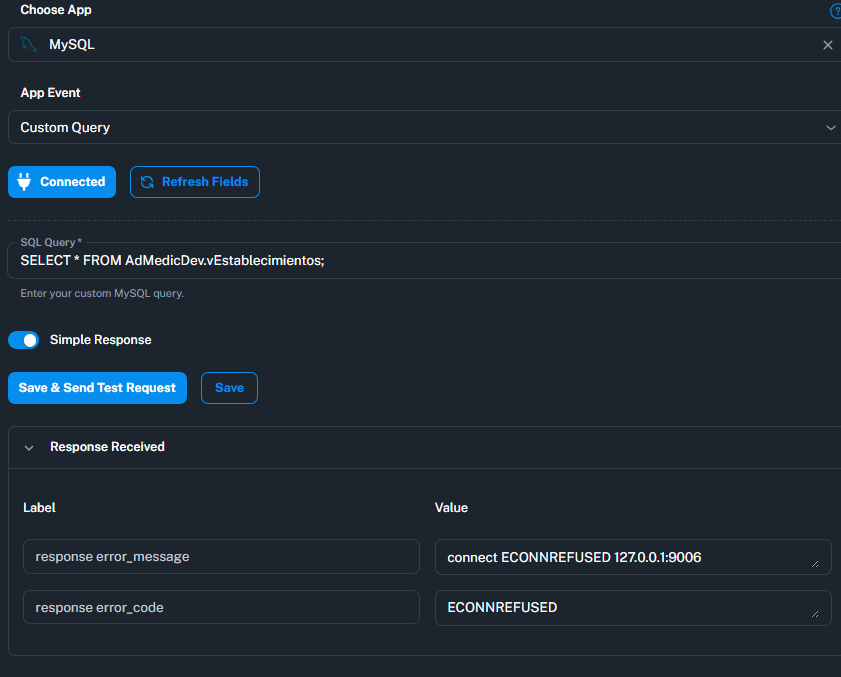Click Save & Send Test Request
Image resolution: width=841 pixels, height=677 pixels.
pyautogui.click(x=97, y=388)
